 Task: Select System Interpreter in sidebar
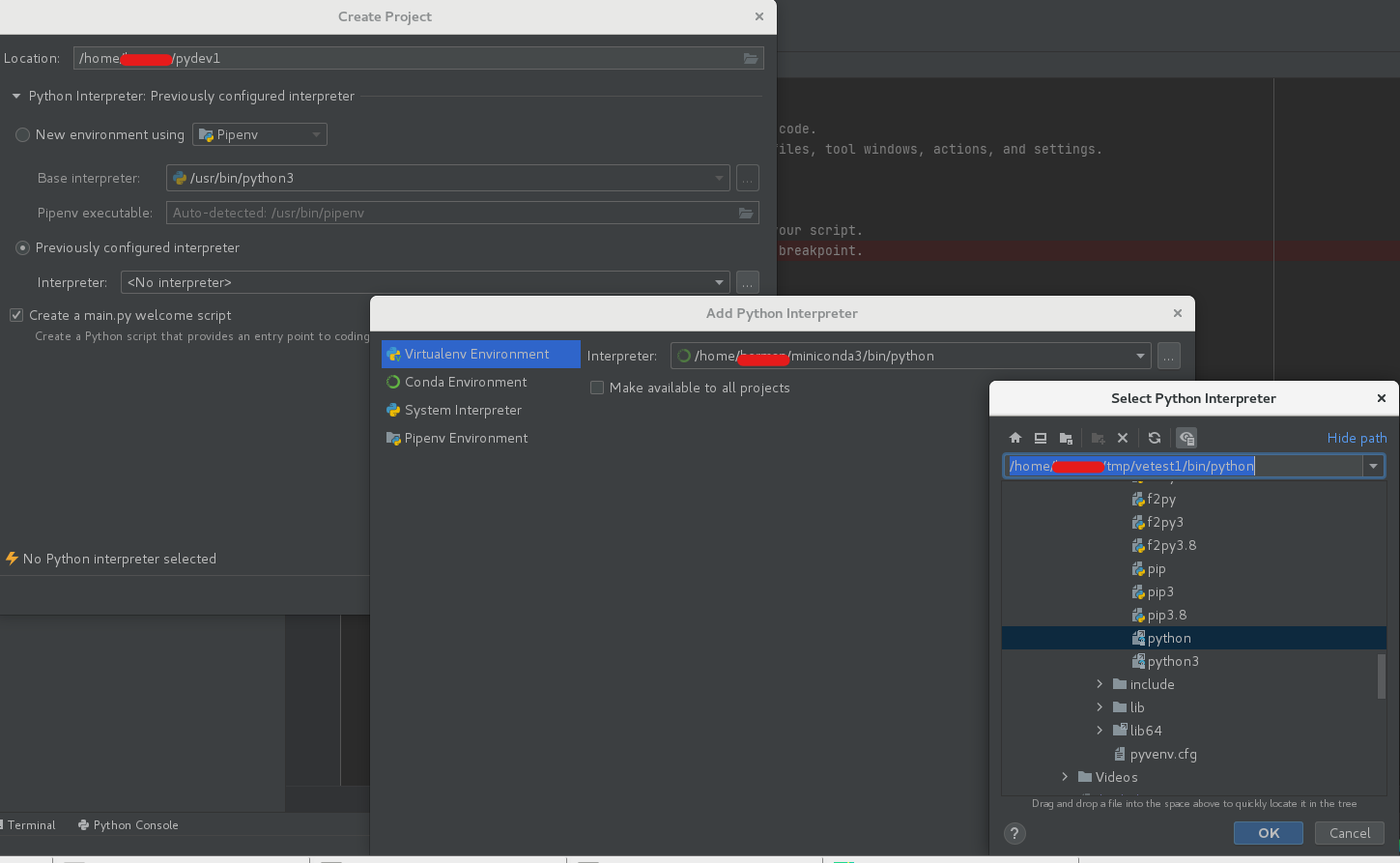(x=481, y=410)
